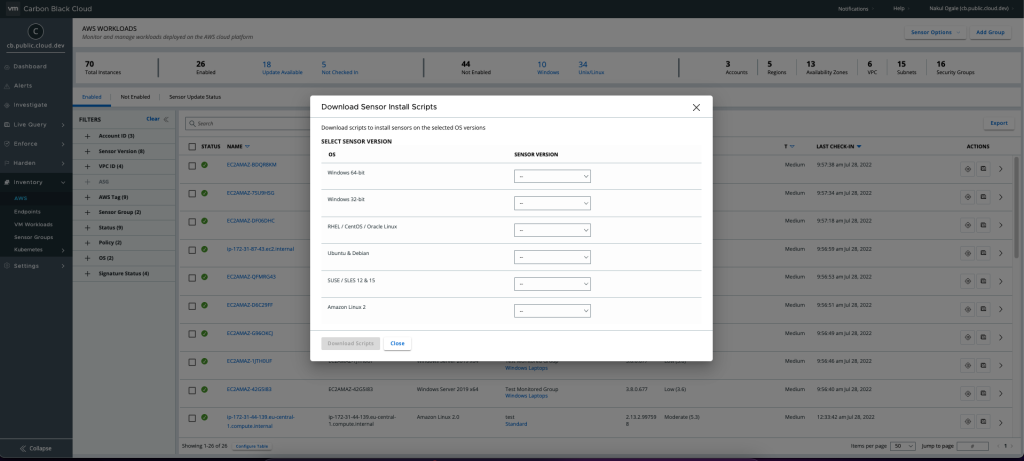This screenshot has width=1024, height=461.
Task: Check the box for EC2AMAZ-DF06DHC
Action: click(x=192, y=222)
